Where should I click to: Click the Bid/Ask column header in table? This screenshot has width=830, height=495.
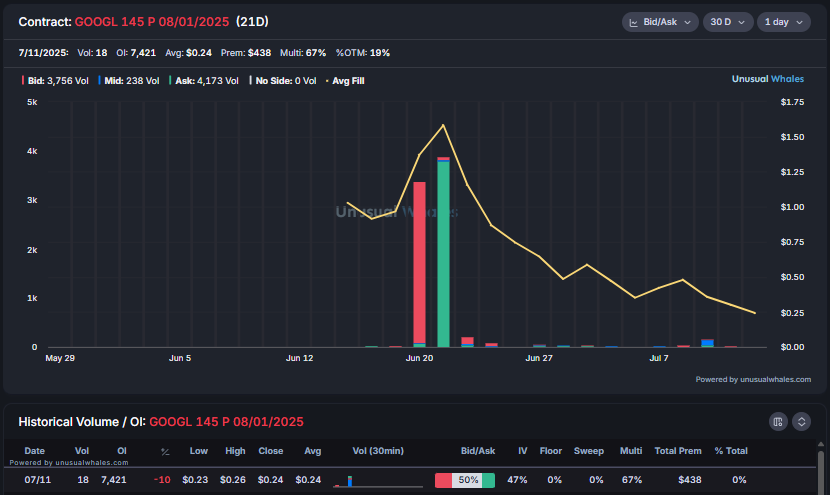[x=478, y=451]
